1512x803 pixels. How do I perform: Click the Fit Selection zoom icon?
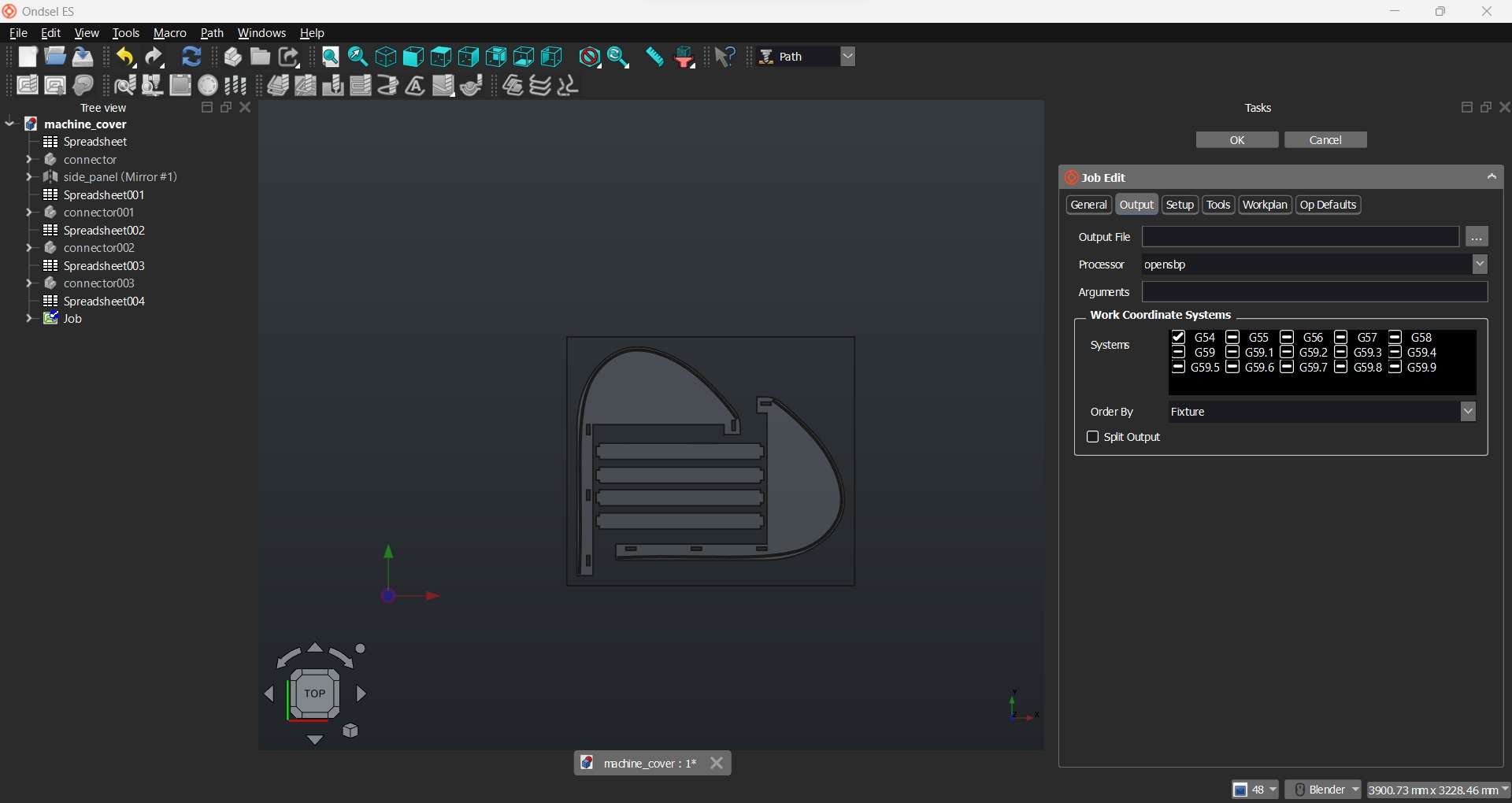[358, 57]
